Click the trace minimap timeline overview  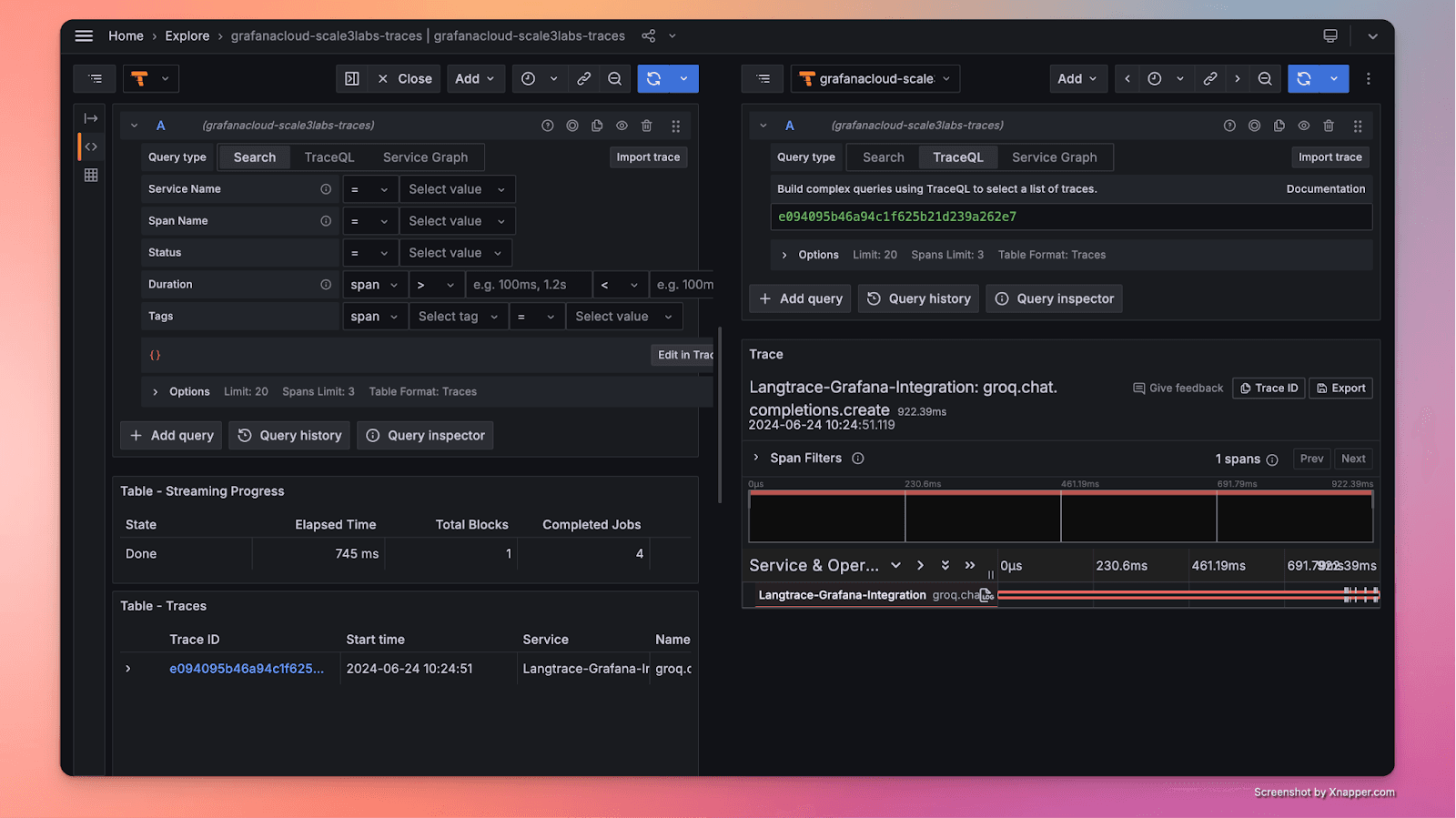coord(1060,516)
